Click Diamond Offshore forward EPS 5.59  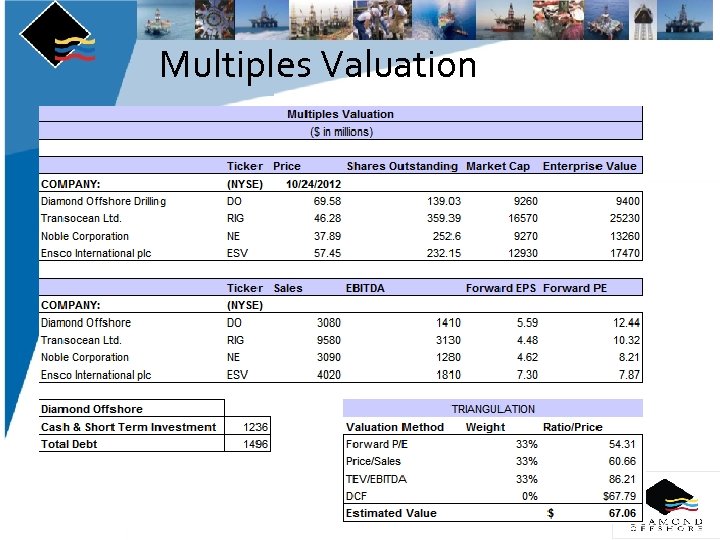[x=527, y=323]
